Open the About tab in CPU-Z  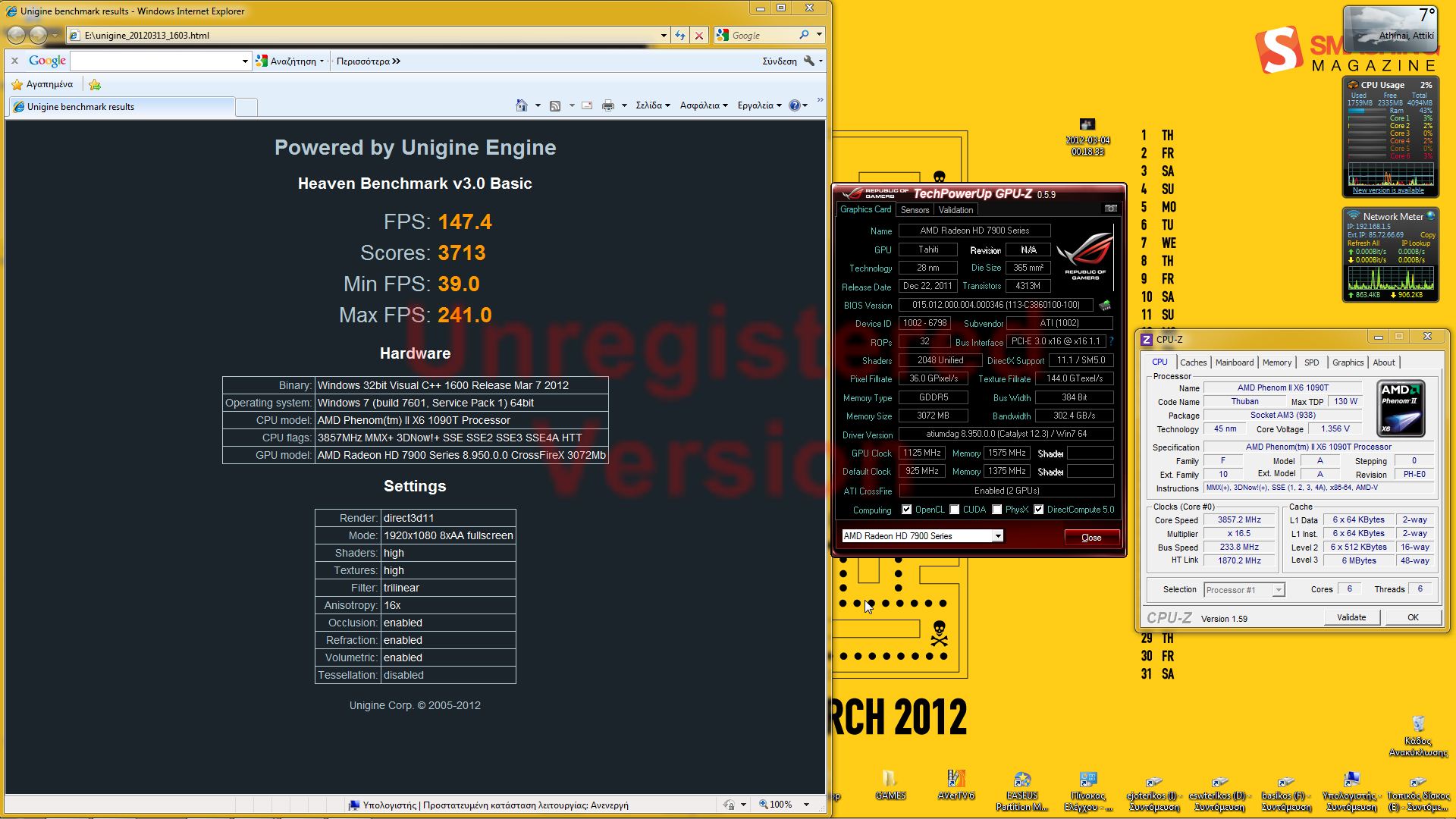1384,362
